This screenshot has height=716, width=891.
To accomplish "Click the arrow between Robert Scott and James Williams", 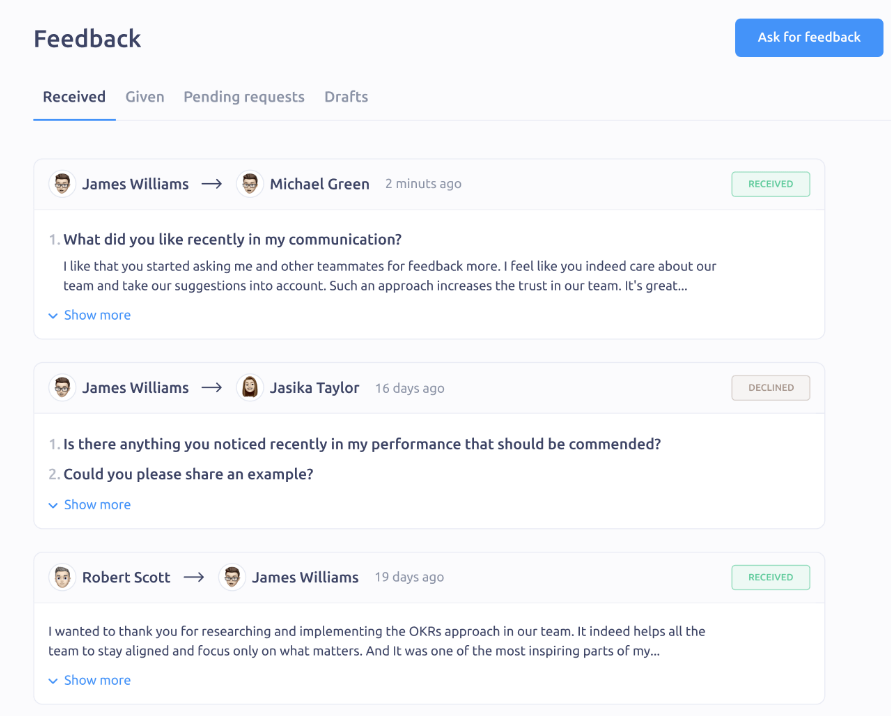I will point(194,577).
